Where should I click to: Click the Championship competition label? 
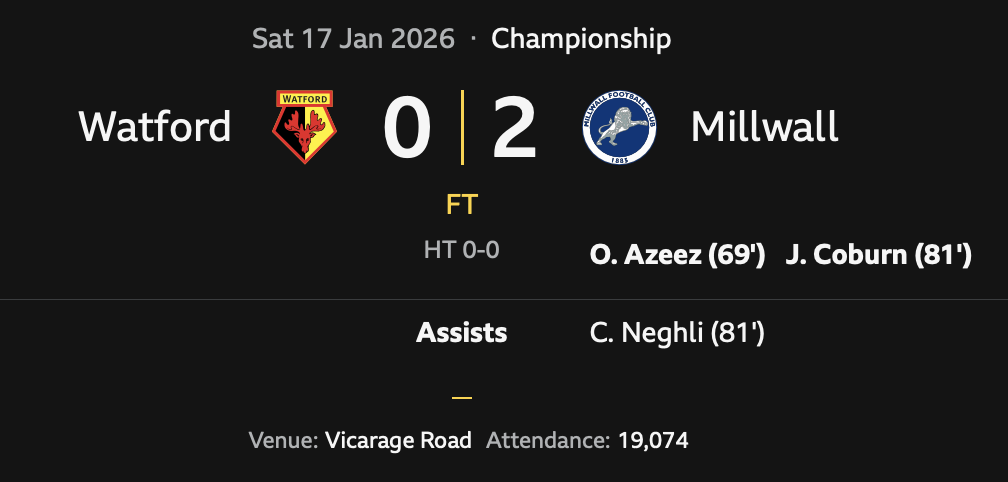(581, 39)
